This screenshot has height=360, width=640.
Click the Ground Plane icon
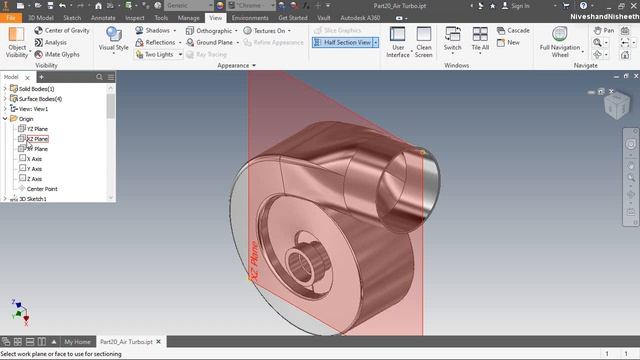[190, 42]
